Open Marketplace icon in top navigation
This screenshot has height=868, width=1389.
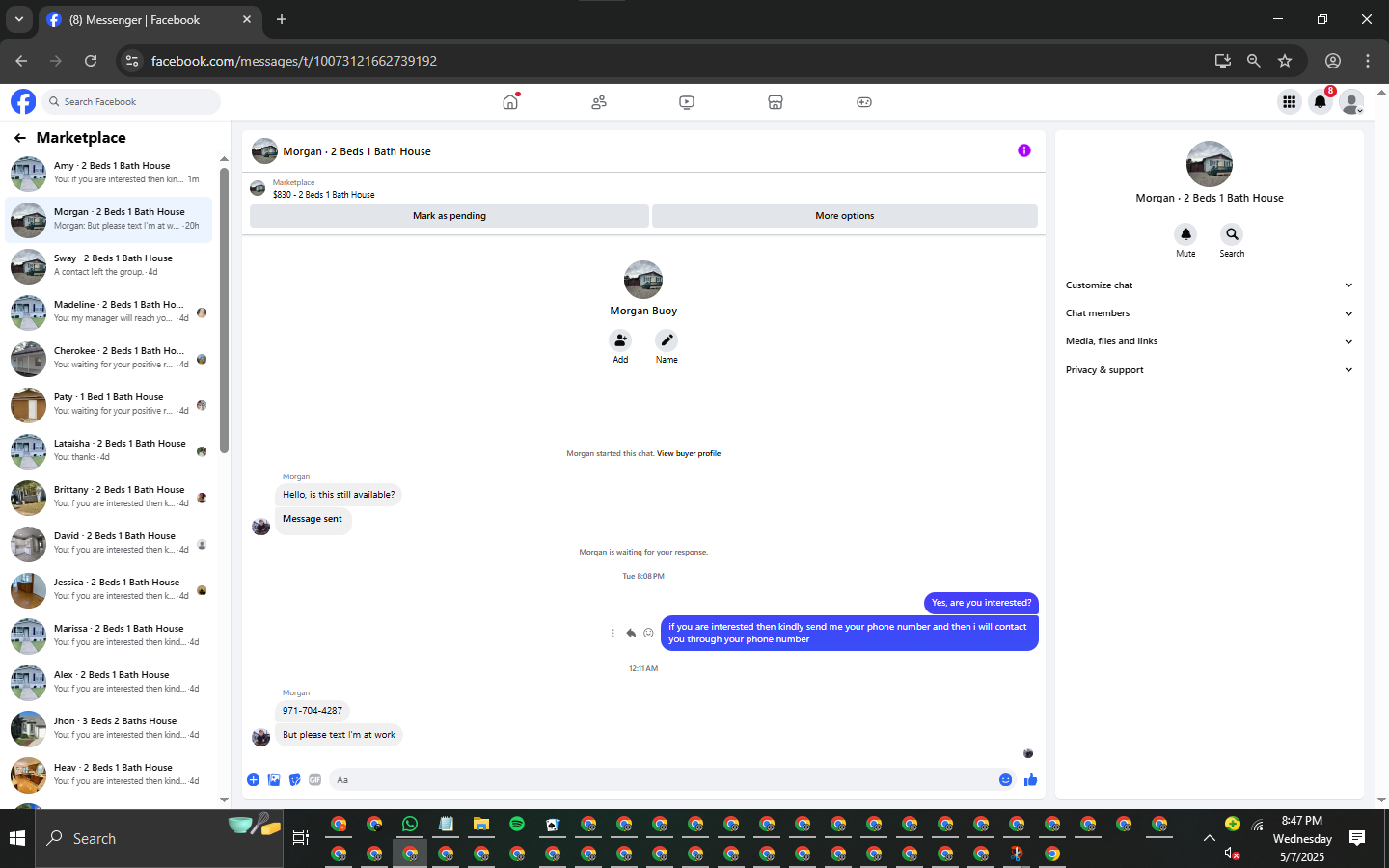tap(776, 101)
